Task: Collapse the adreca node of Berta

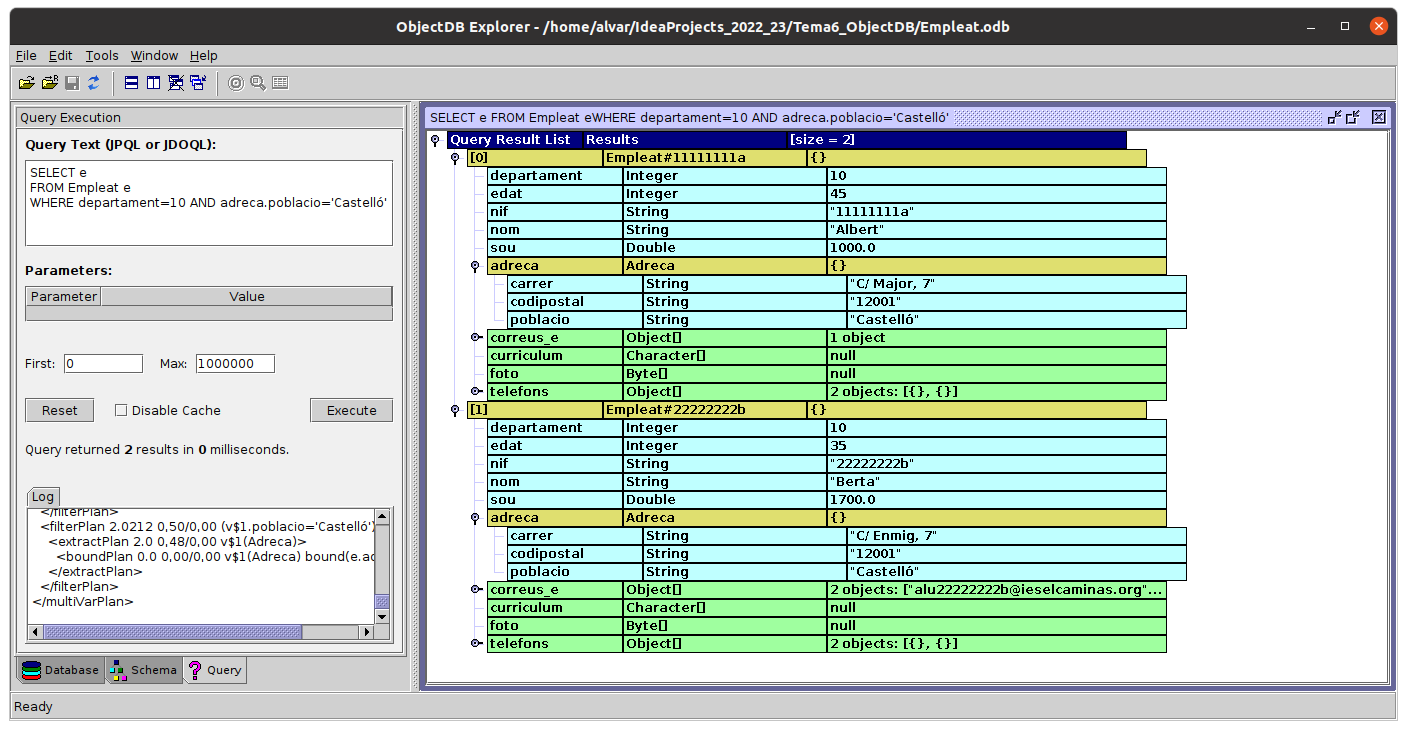Action: point(475,518)
